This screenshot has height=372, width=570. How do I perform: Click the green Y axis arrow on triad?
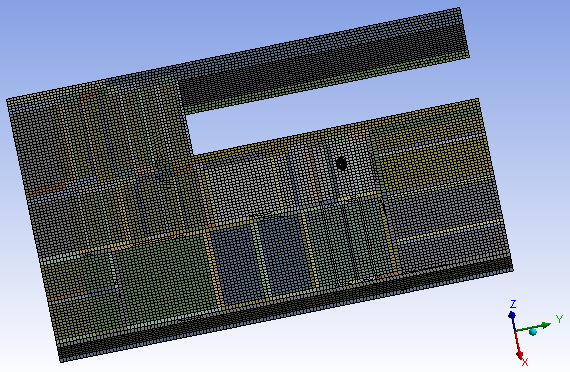534,327
